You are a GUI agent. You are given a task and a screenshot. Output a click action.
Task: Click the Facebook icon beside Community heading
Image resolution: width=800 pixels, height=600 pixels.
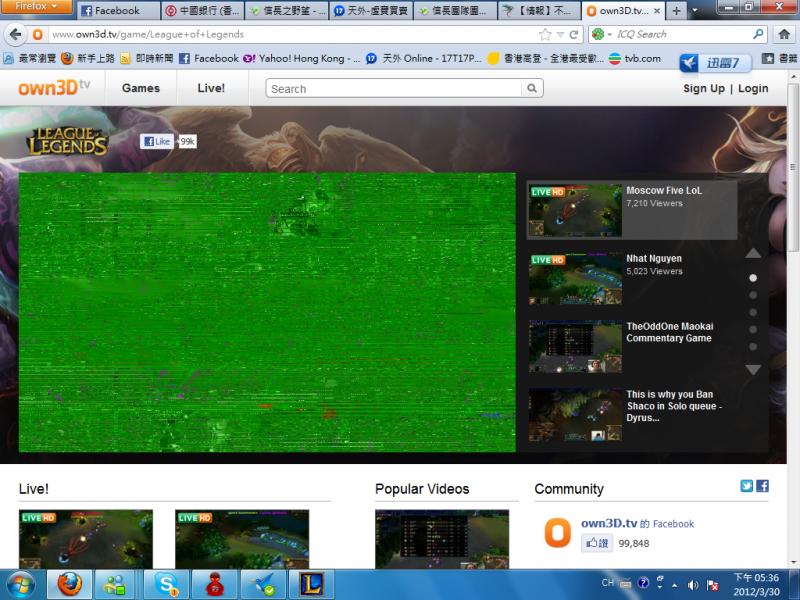[x=762, y=486]
